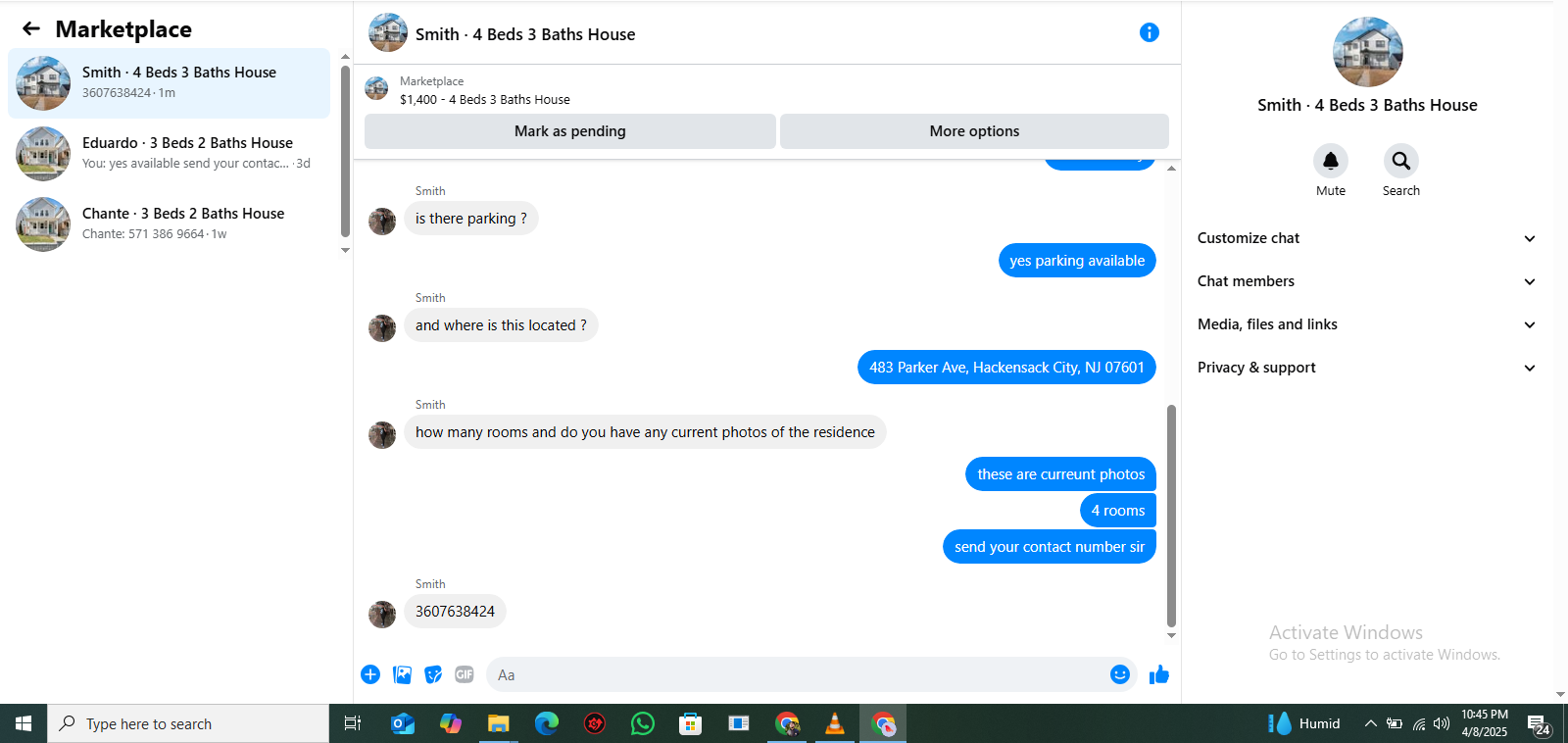Expand the Customize chat section
1568x743 pixels.
[1366, 238]
